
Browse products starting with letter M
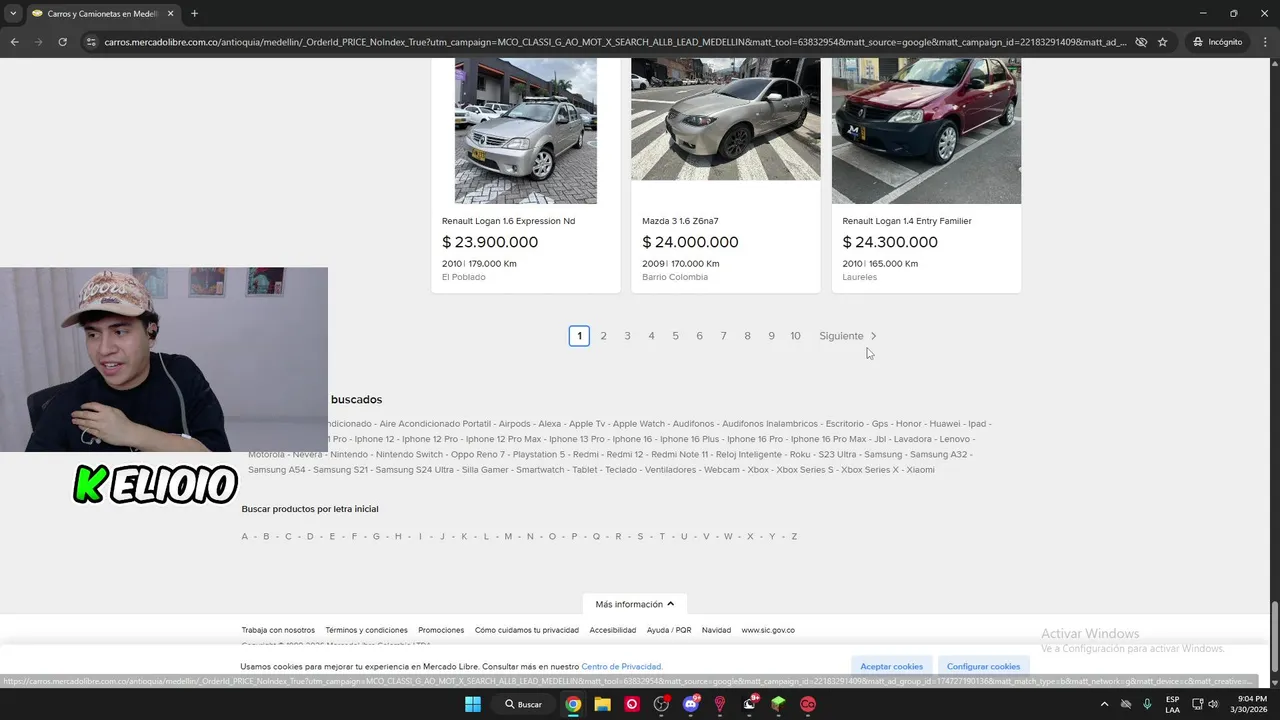[x=508, y=537]
